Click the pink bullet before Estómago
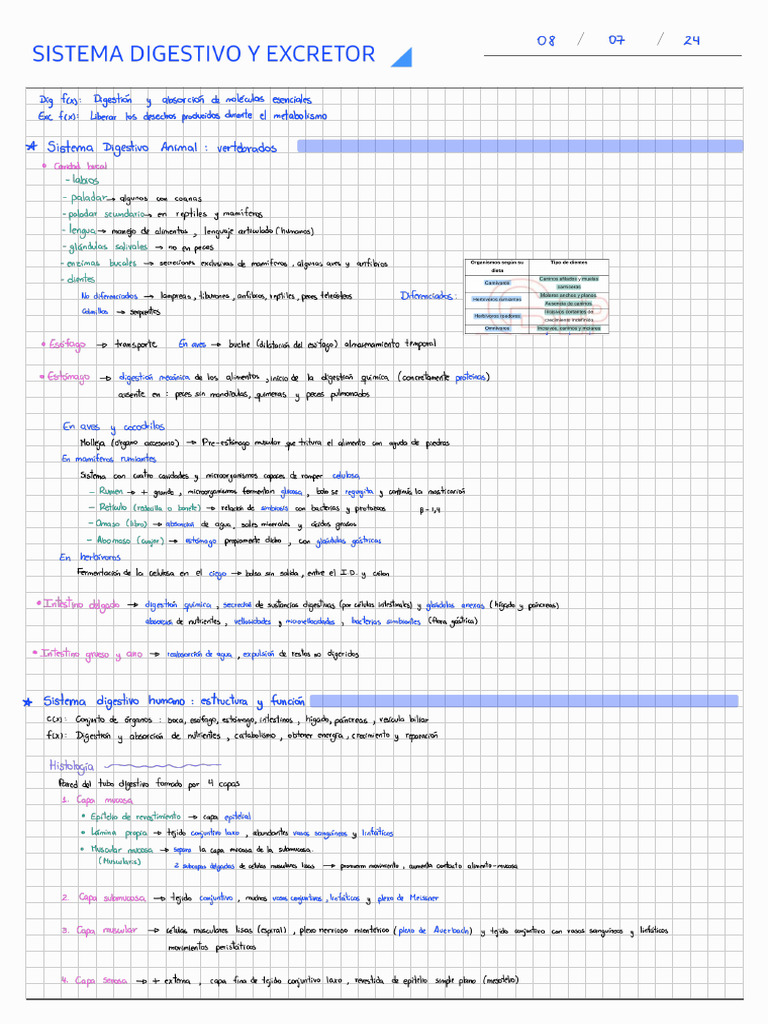Screen dimensions: 768x1024 click(x=43, y=377)
